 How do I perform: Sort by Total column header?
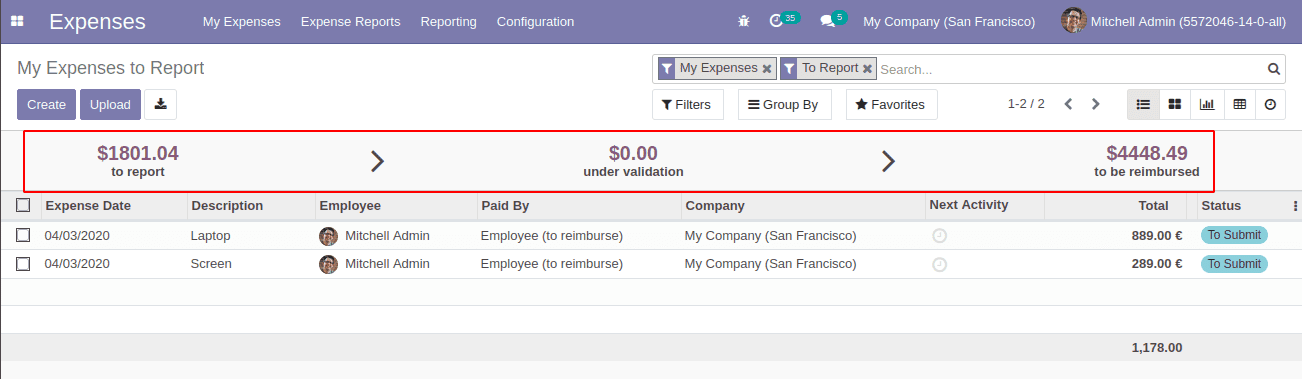(1153, 206)
